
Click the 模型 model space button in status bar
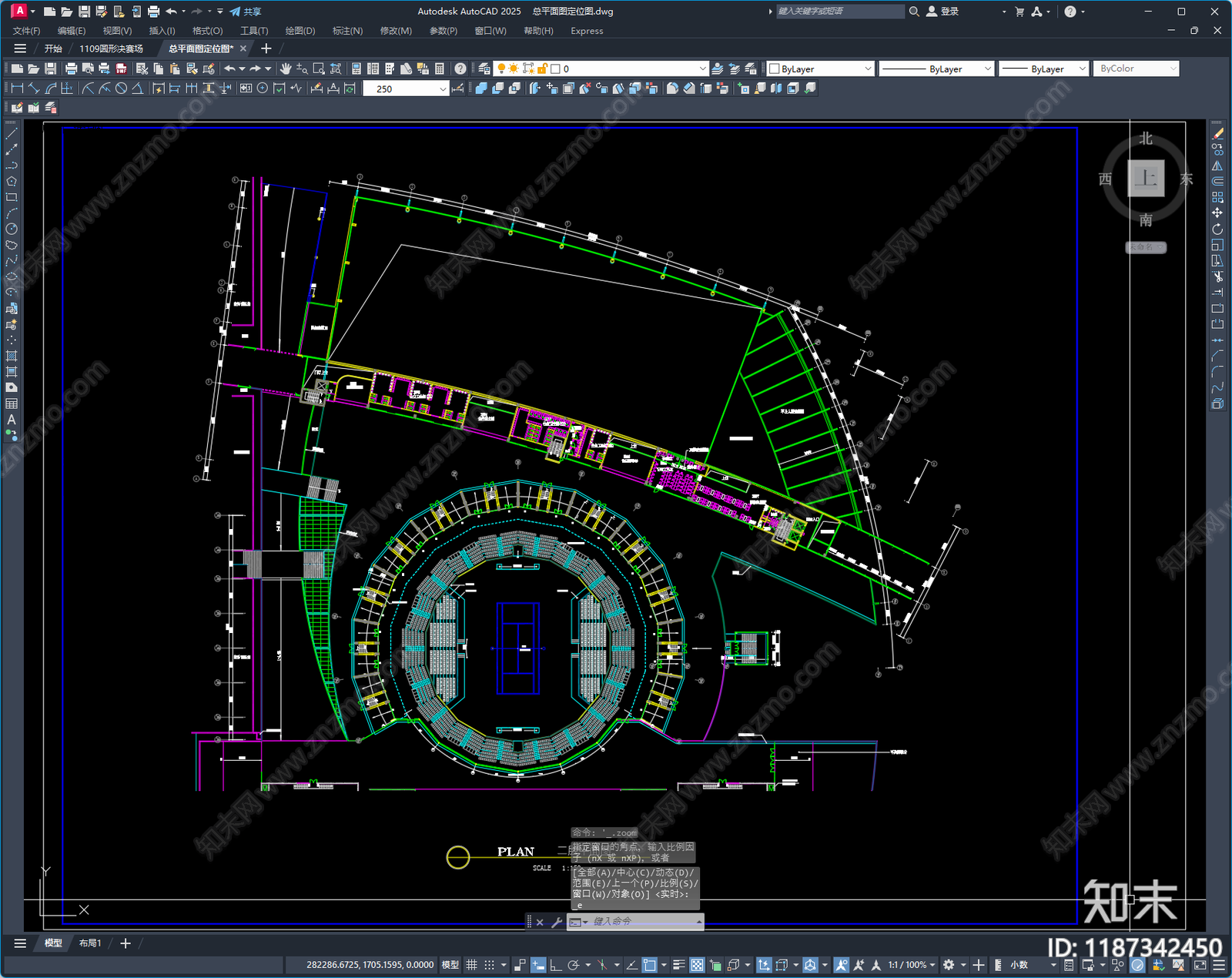[450, 965]
